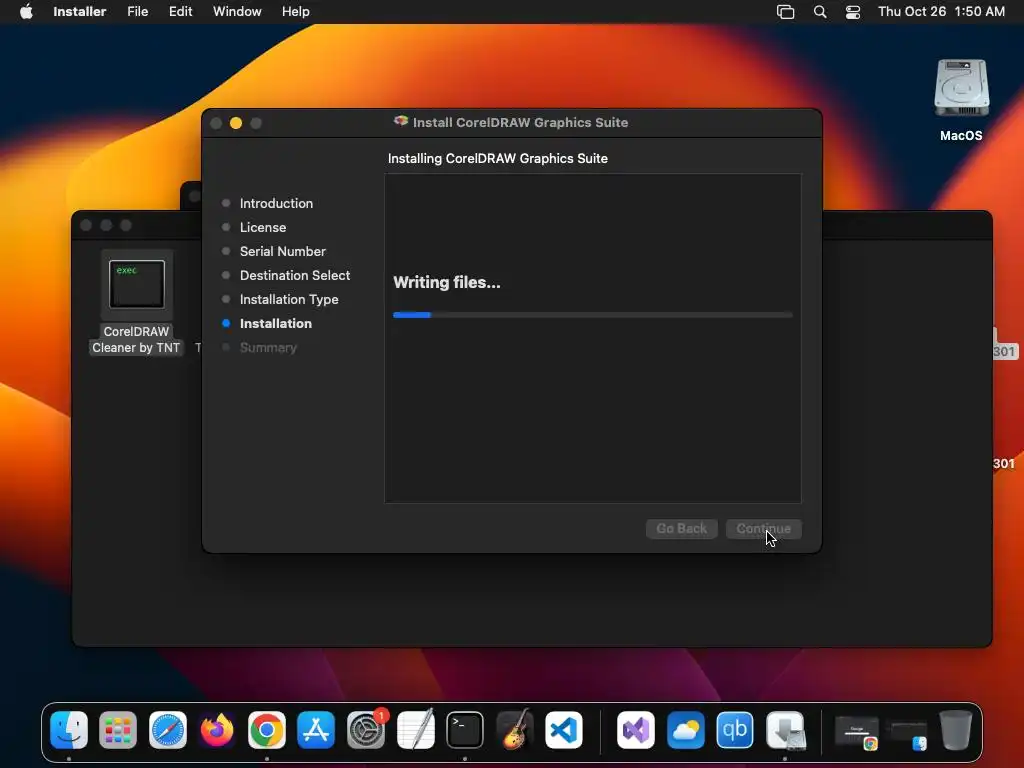Select the Destination Select step
1024x768 pixels.
pyautogui.click(x=295, y=276)
